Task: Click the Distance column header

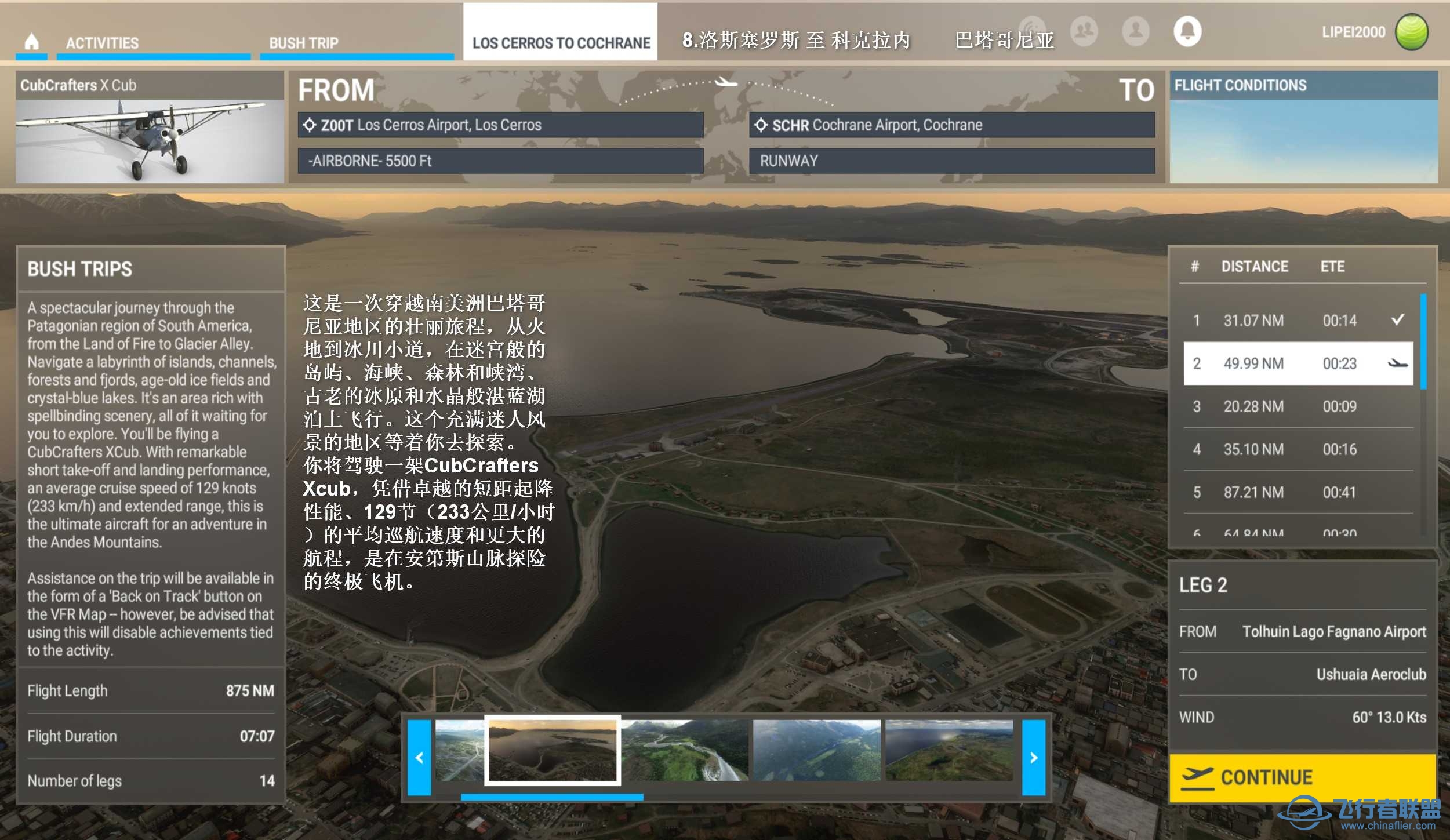Action: pos(1255,266)
